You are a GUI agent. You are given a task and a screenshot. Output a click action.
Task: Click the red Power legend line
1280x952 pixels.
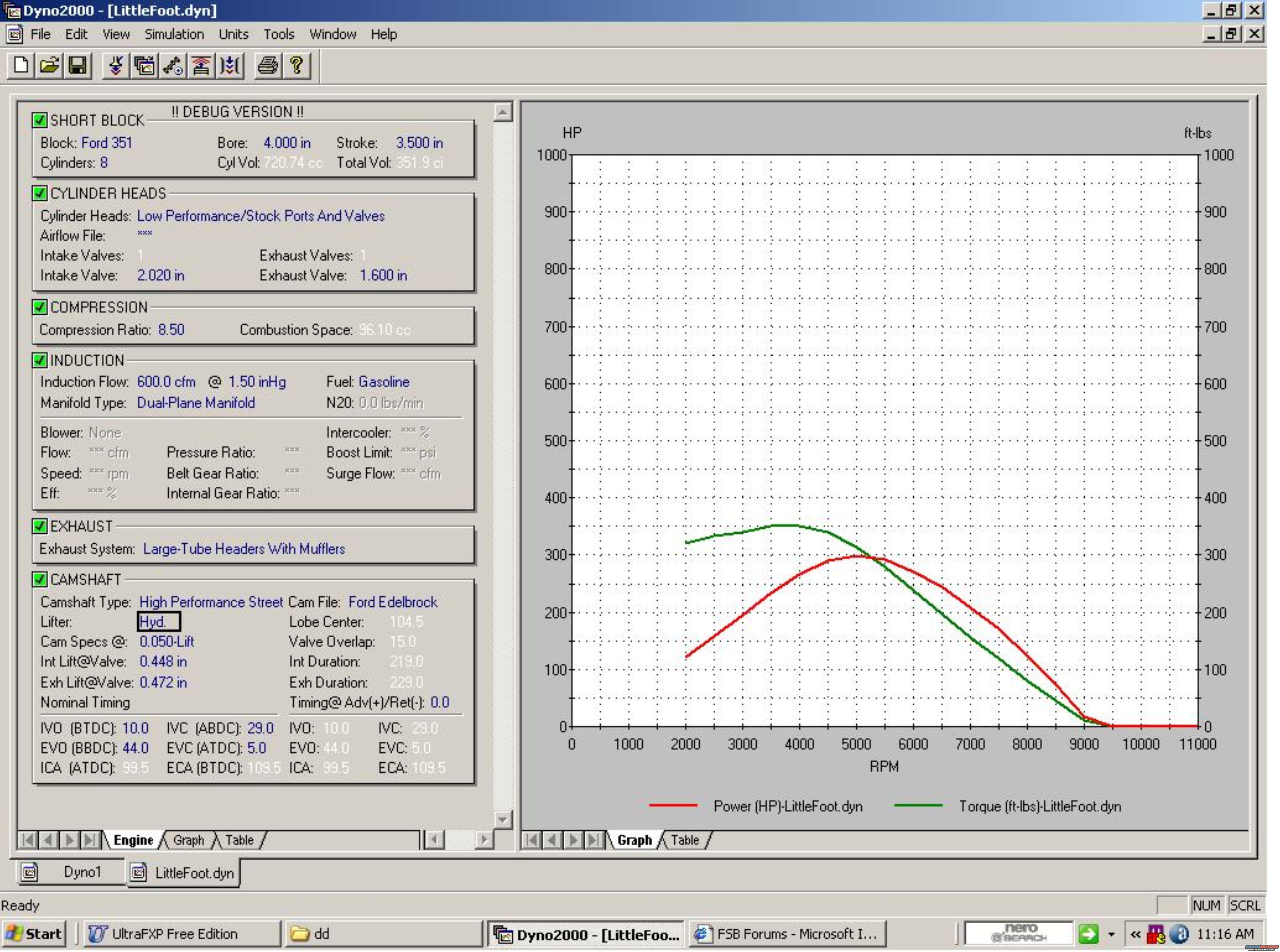tap(673, 806)
